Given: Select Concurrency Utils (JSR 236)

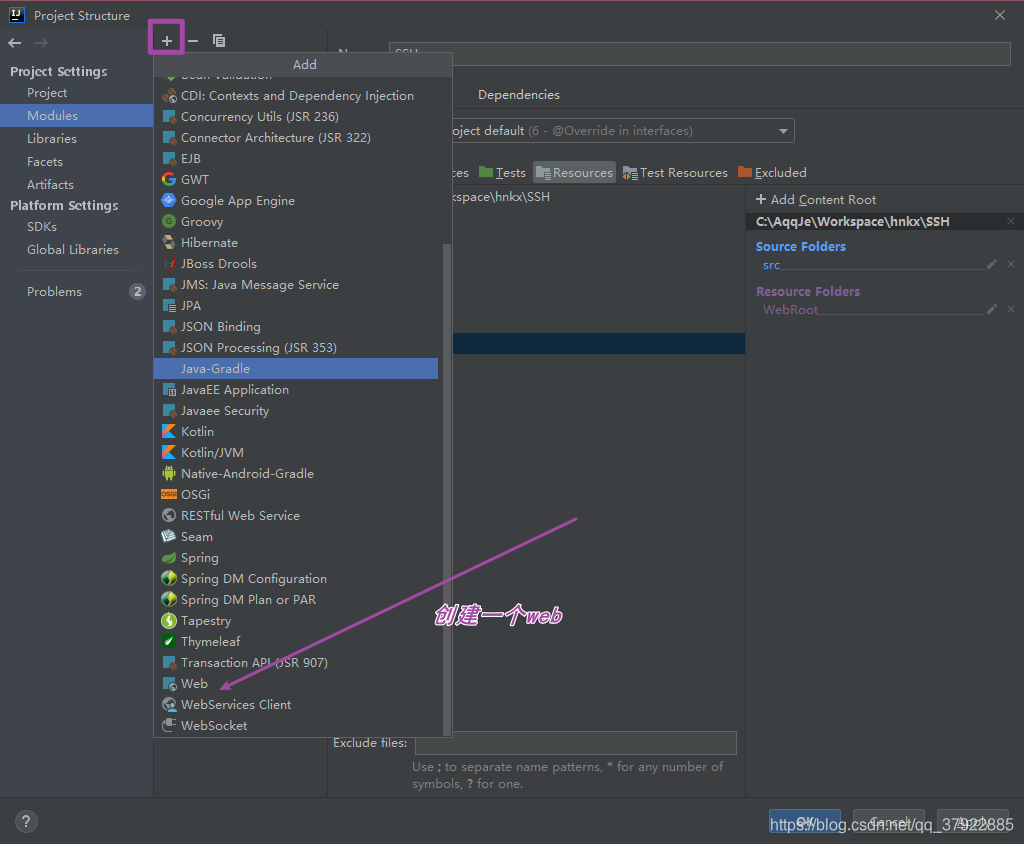Looking at the screenshot, I should pos(296,116).
